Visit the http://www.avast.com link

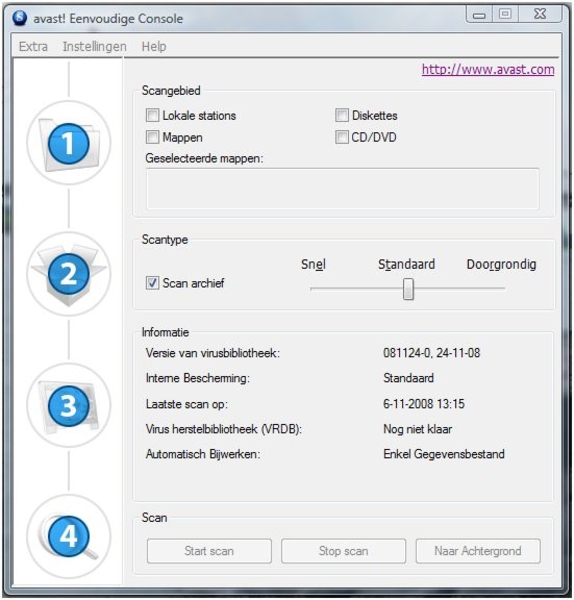[x=488, y=70]
